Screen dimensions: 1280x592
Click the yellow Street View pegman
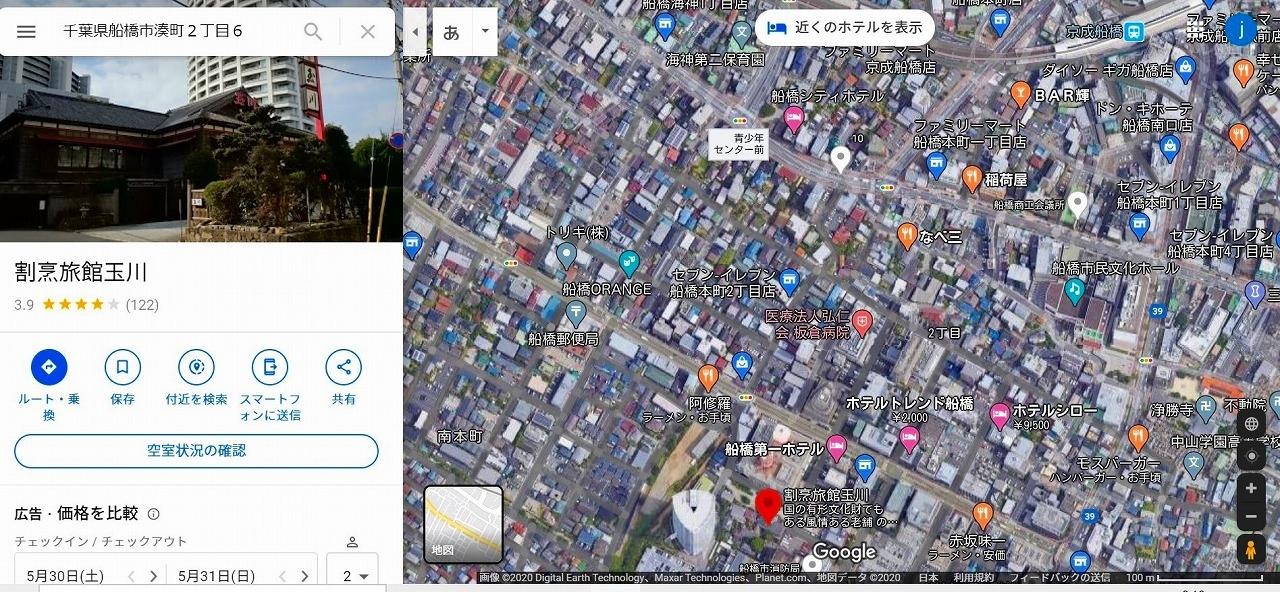pos(1251,550)
